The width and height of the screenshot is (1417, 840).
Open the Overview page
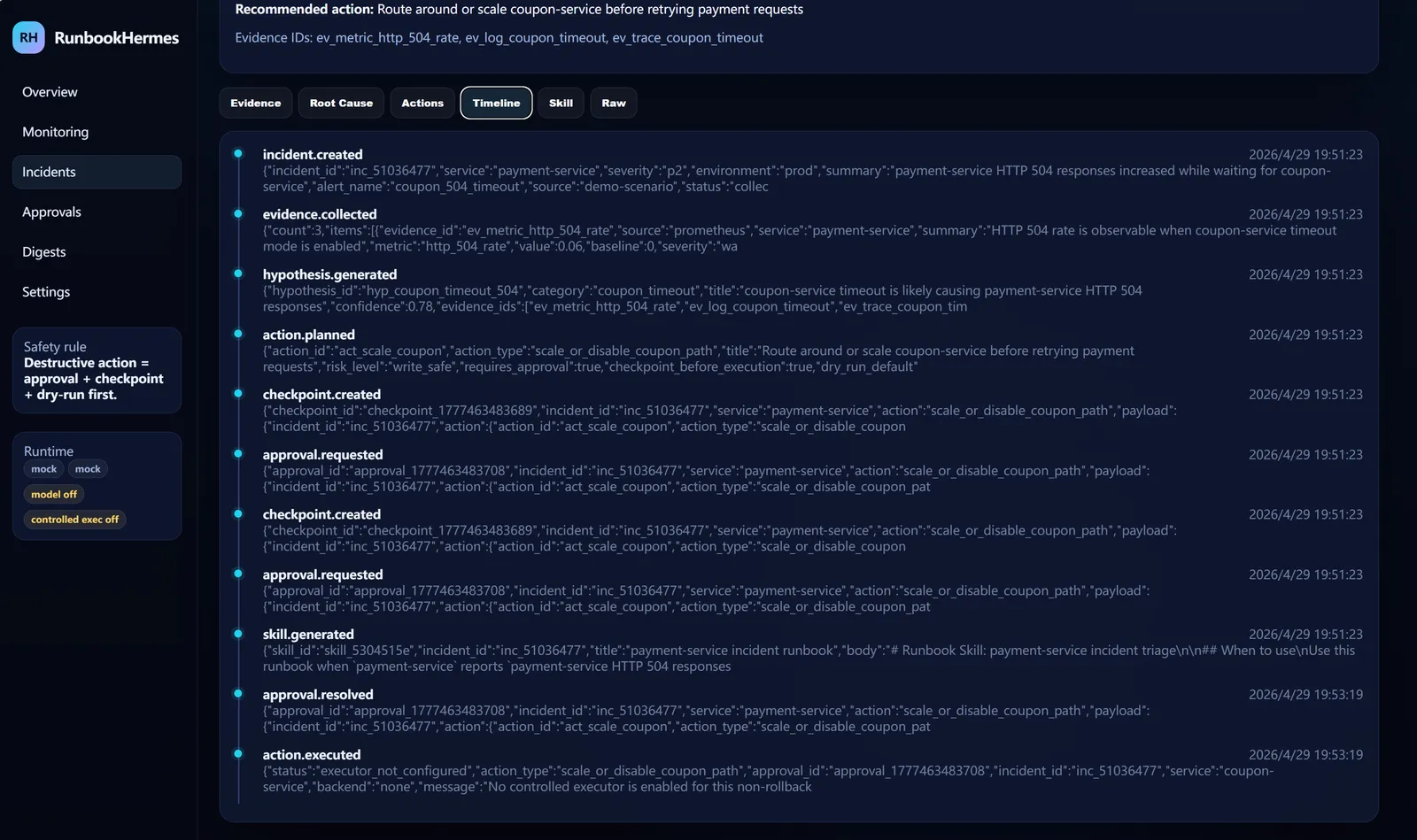[97, 92]
